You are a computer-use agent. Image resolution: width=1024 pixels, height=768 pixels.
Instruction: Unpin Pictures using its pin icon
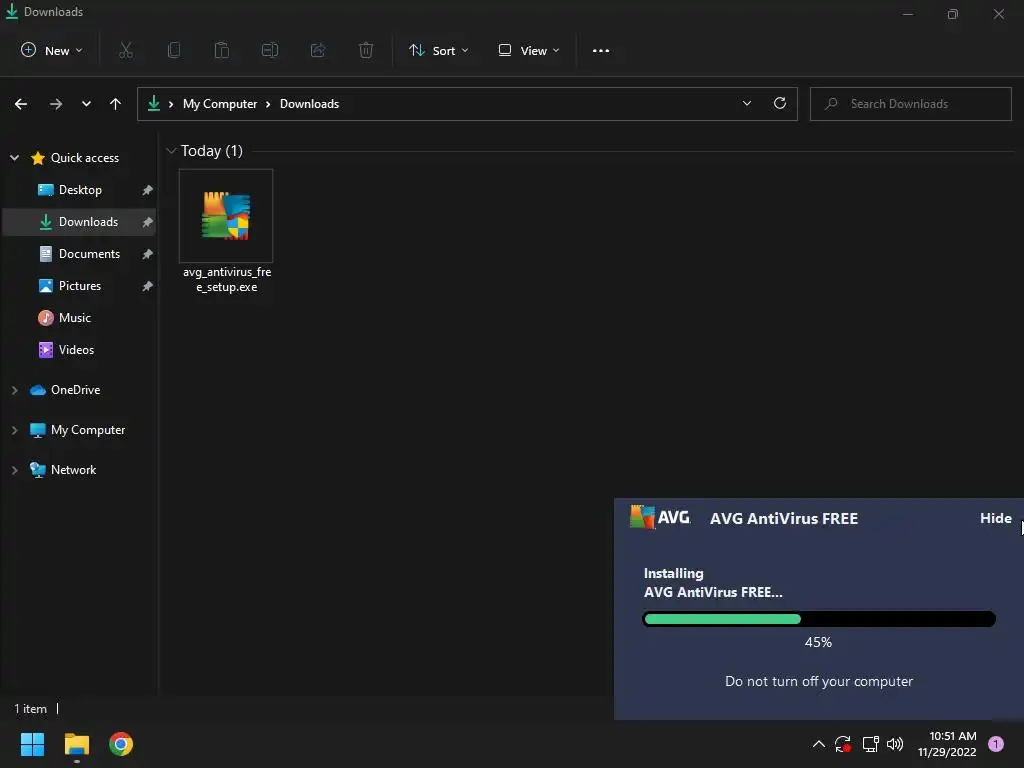point(148,286)
